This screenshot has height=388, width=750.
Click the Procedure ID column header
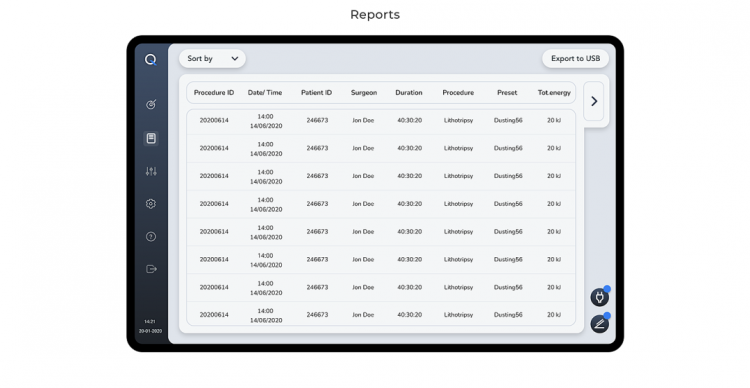click(214, 93)
